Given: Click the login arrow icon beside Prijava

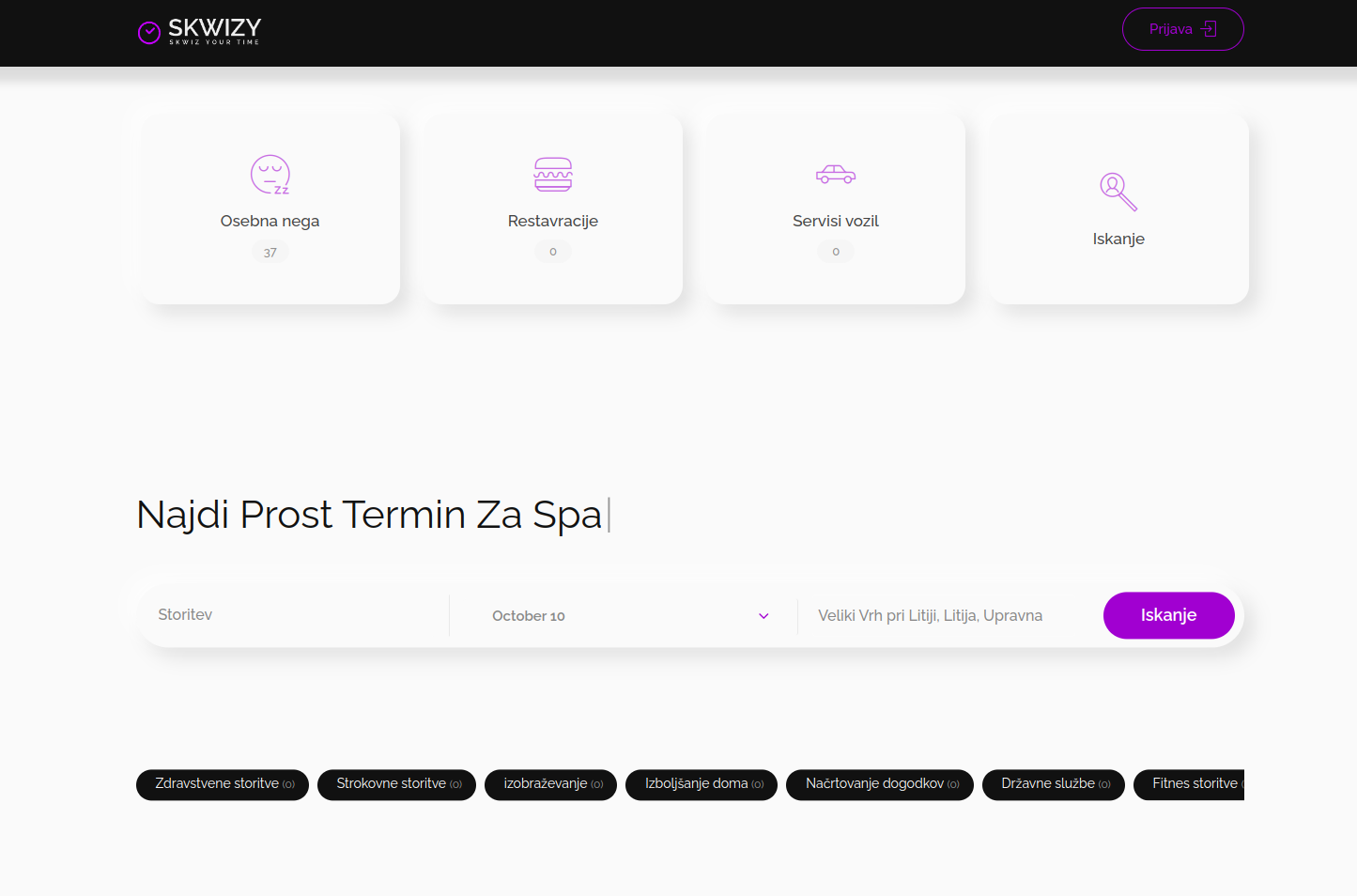Looking at the screenshot, I should 1209,29.
